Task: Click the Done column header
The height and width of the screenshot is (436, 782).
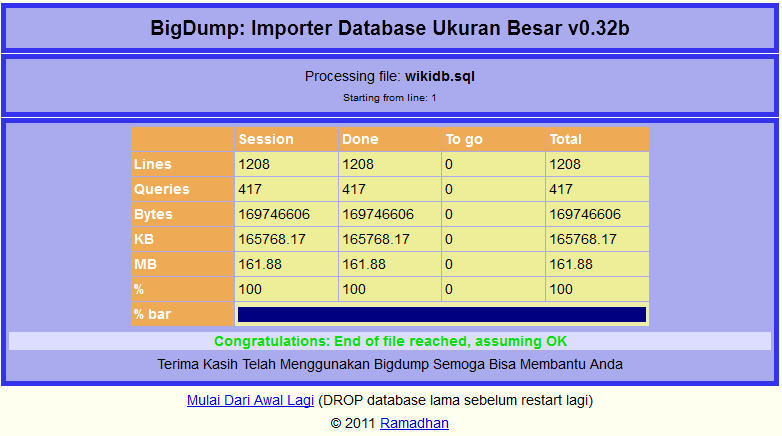Action: 390,139
